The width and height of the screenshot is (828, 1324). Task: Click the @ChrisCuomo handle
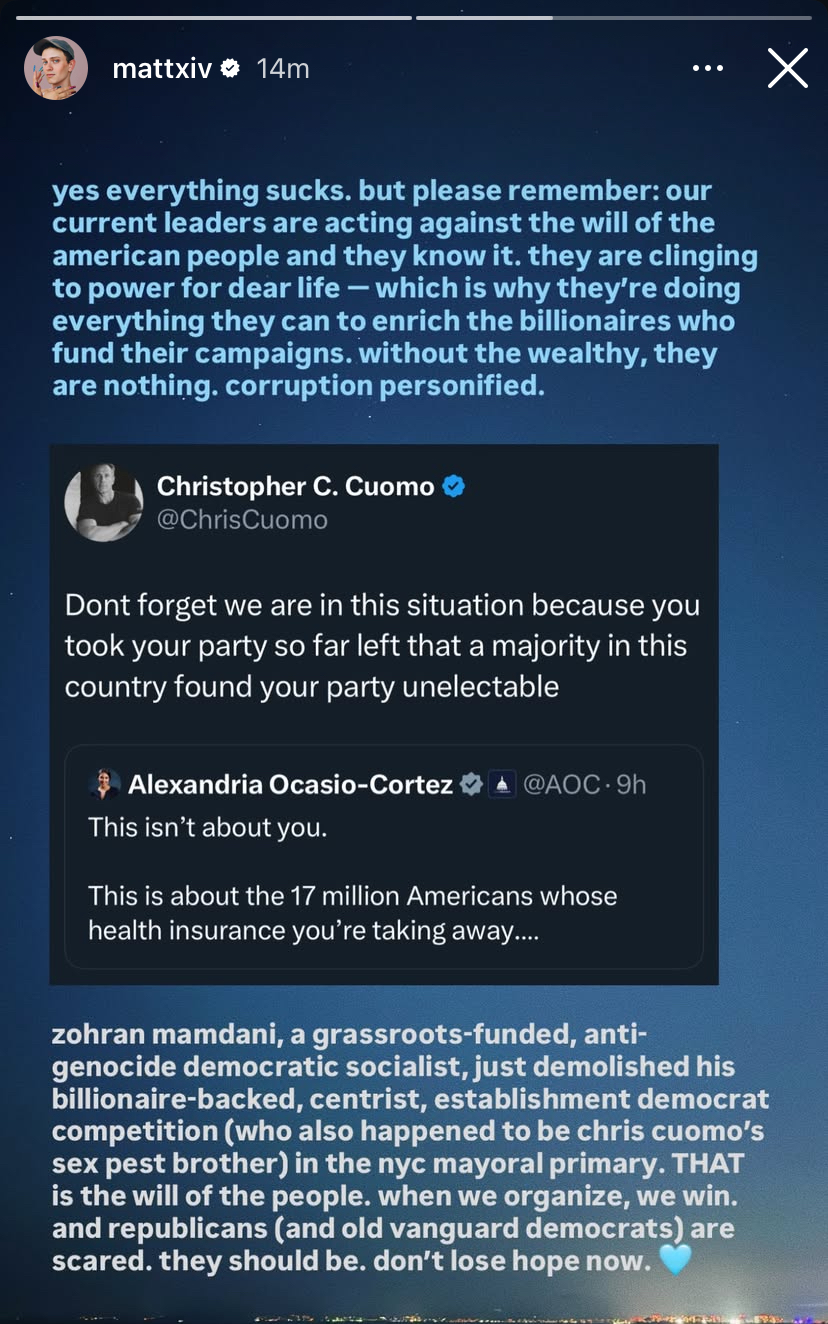point(242,521)
